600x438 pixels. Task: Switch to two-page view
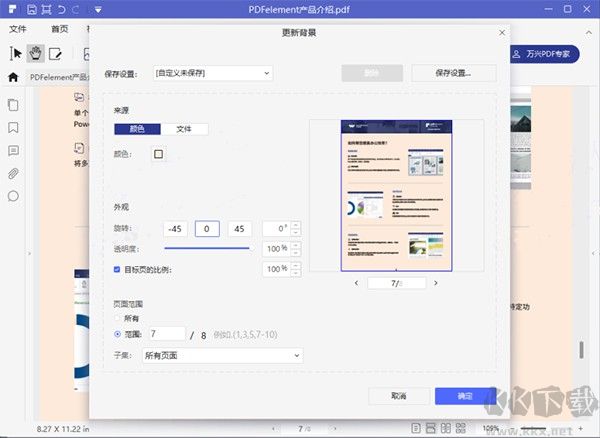coord(446,428)
